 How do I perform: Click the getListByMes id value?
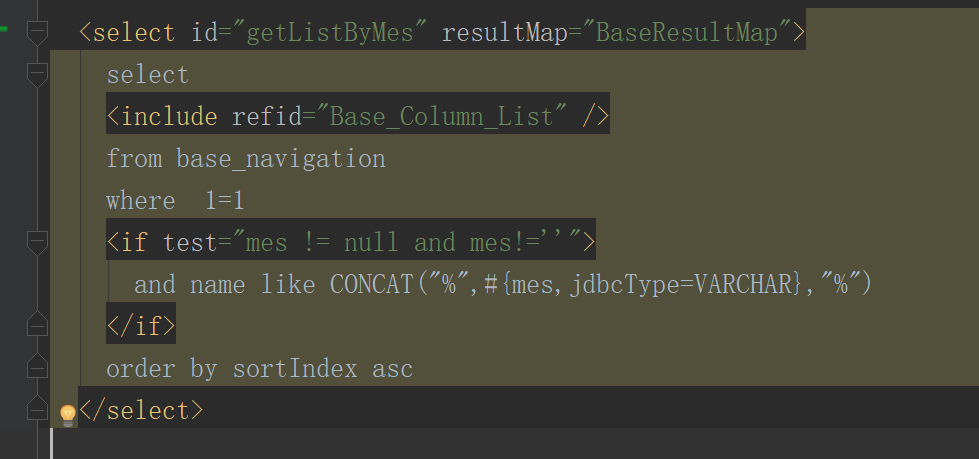point(329,33)
